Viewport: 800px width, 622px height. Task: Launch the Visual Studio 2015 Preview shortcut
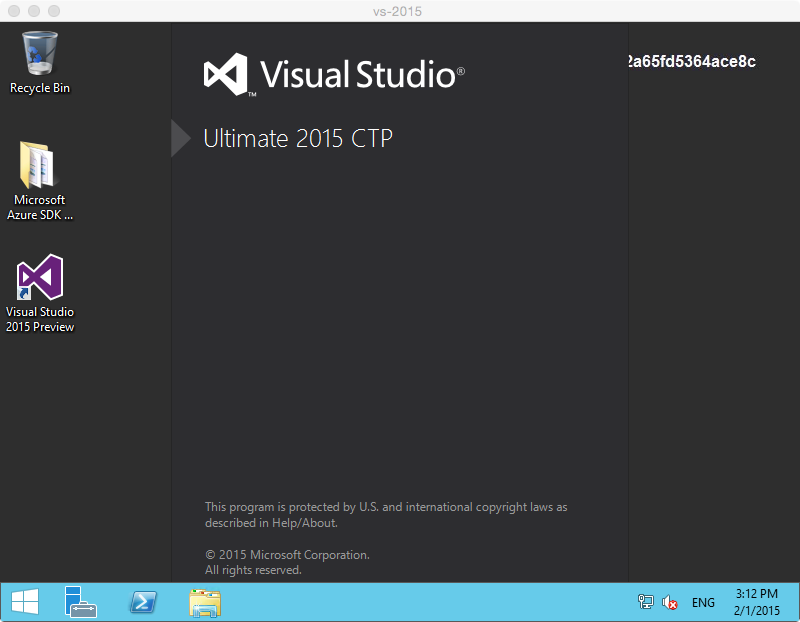pyautogui.click(x=40, y=293)
